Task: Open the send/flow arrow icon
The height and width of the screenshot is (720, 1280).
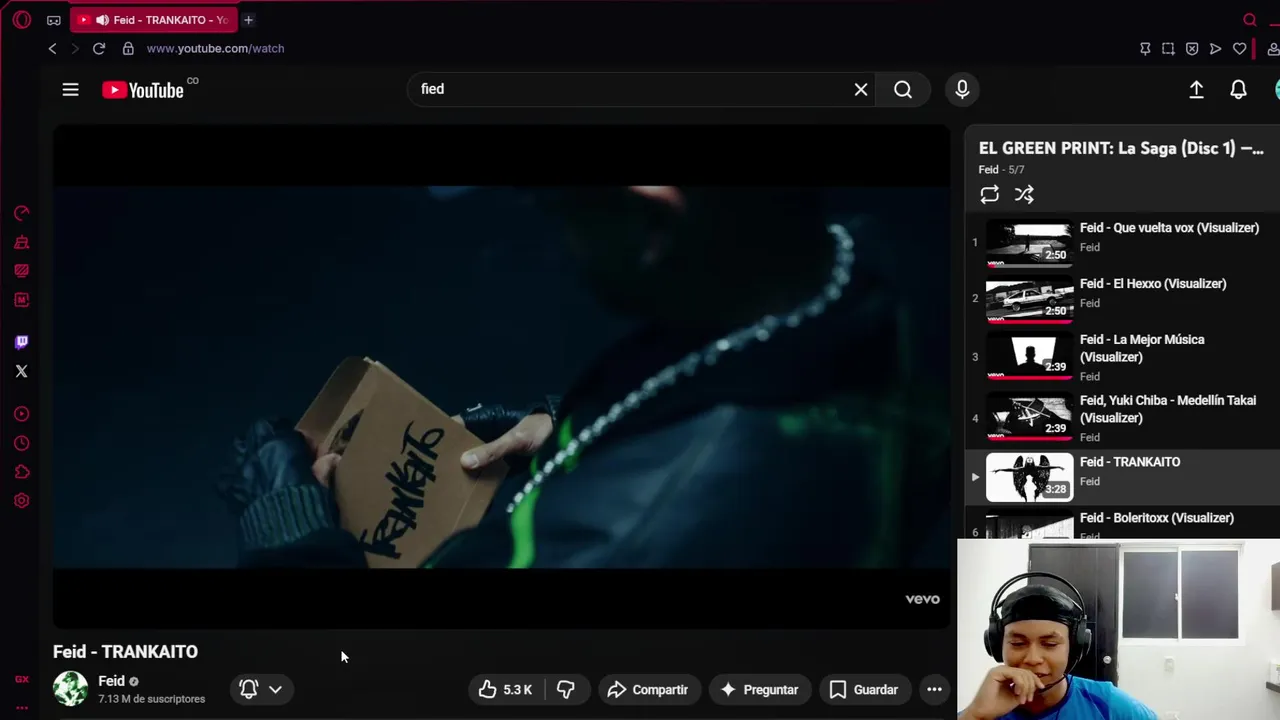Action: tap(1215, 48)
